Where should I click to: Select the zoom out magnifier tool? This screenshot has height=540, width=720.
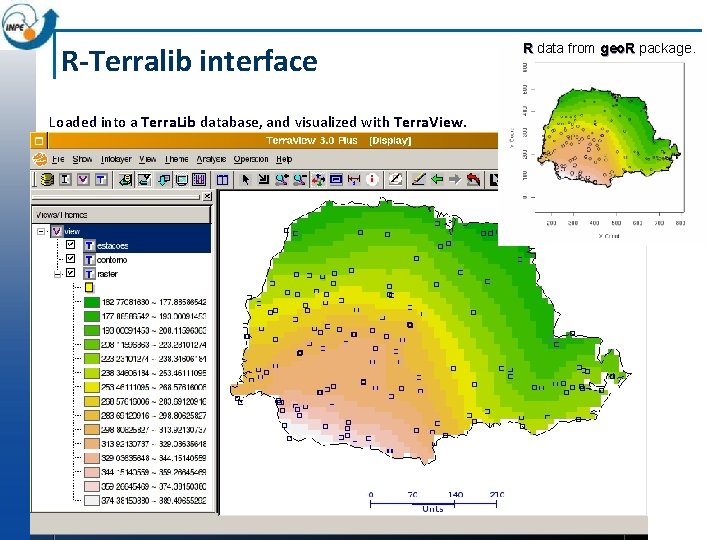[x=300, y=180]
